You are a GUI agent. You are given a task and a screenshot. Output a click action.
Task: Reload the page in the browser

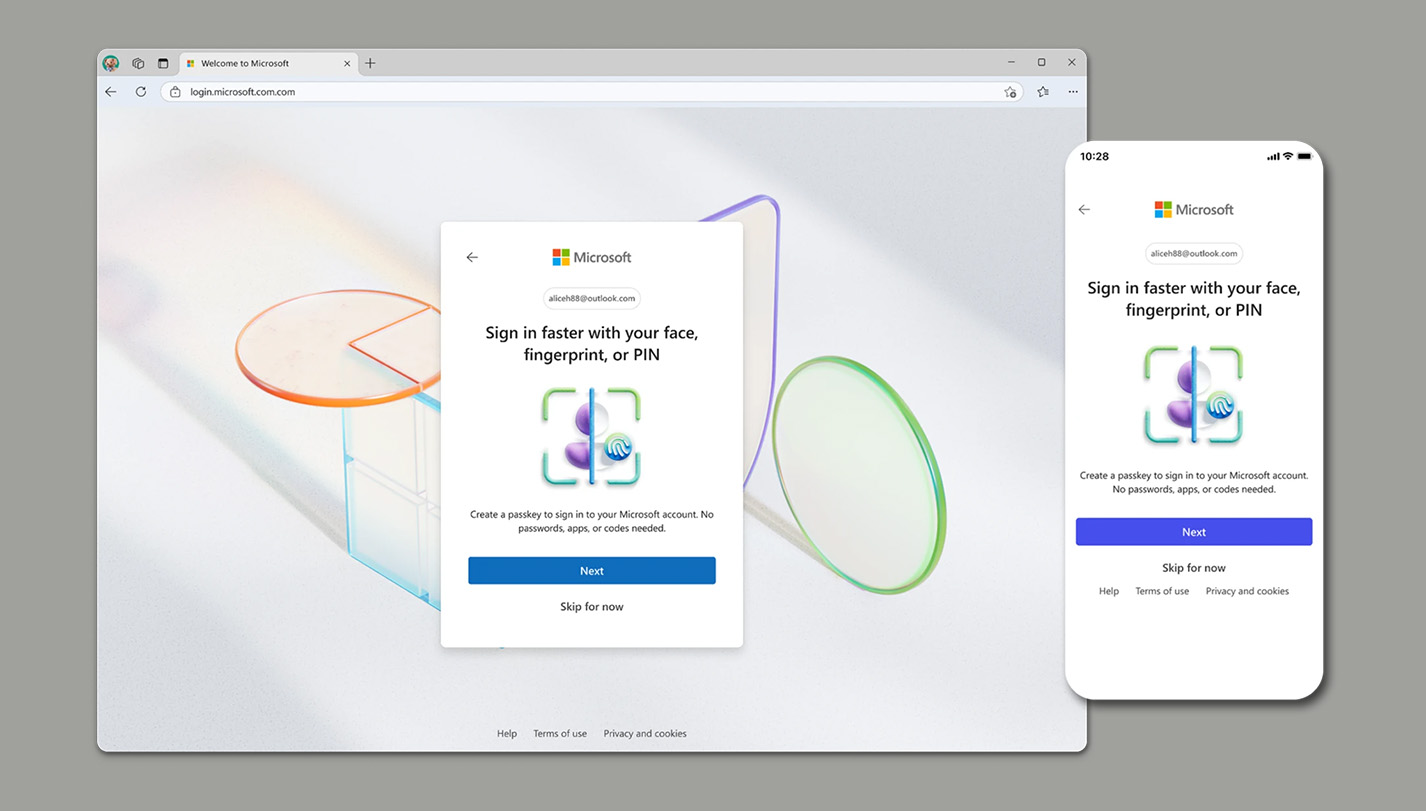click(141, 91)
